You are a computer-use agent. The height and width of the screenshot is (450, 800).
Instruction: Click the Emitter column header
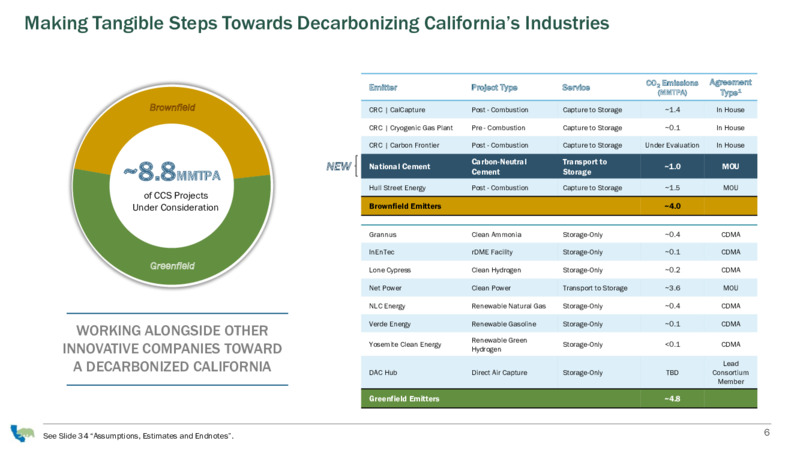coord(383,87)
